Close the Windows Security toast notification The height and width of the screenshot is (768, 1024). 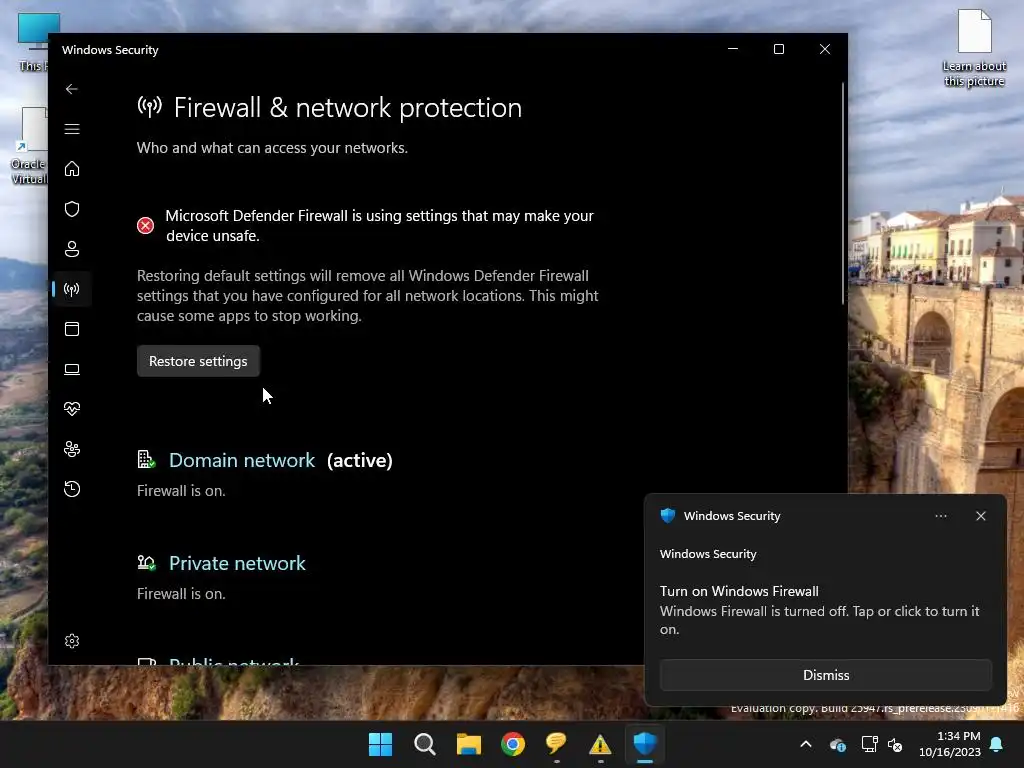pyautogui.click(x=980, y=516)
